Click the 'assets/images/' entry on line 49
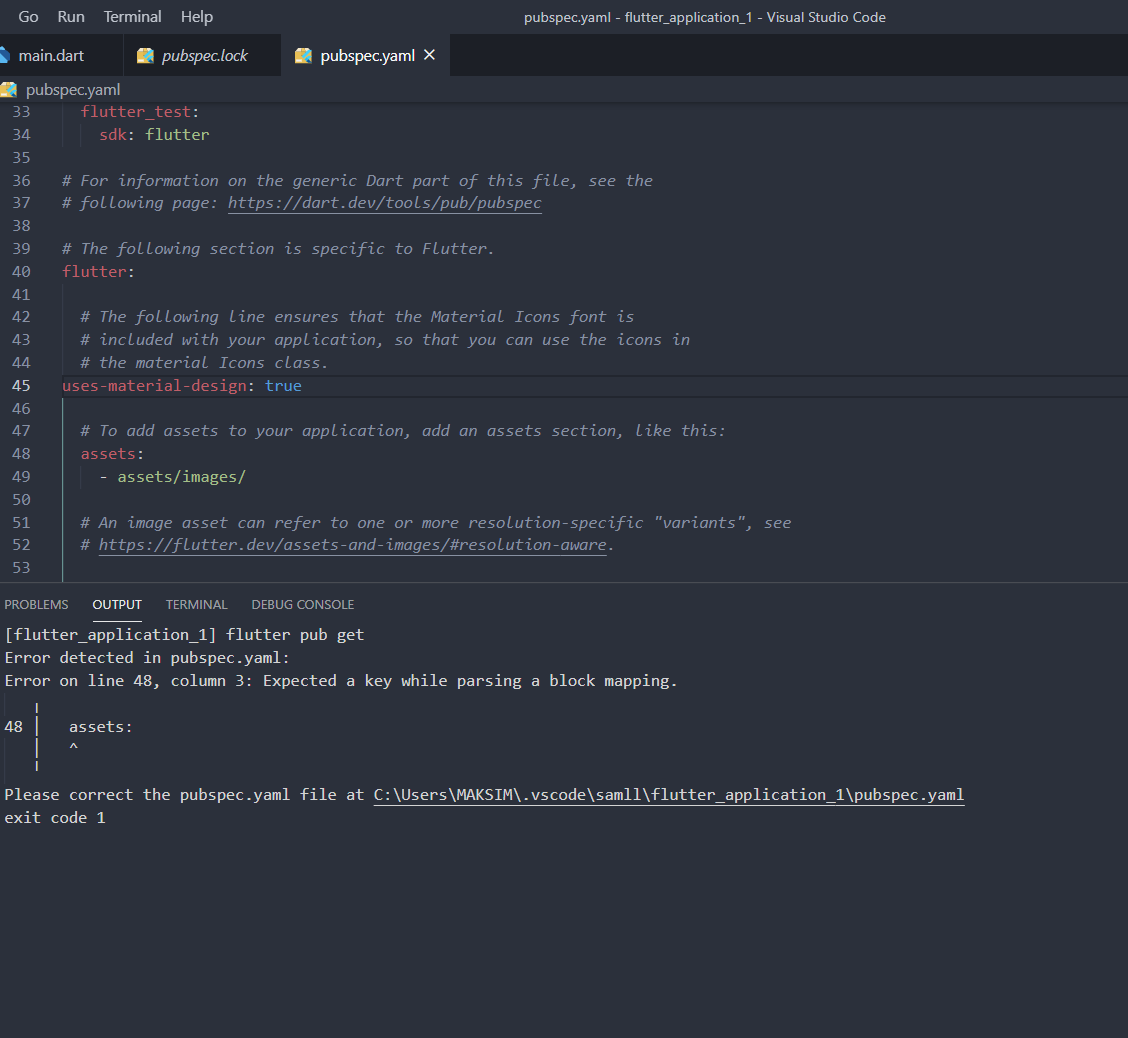Screen dimensions: 1128x1038 (181, 477)
